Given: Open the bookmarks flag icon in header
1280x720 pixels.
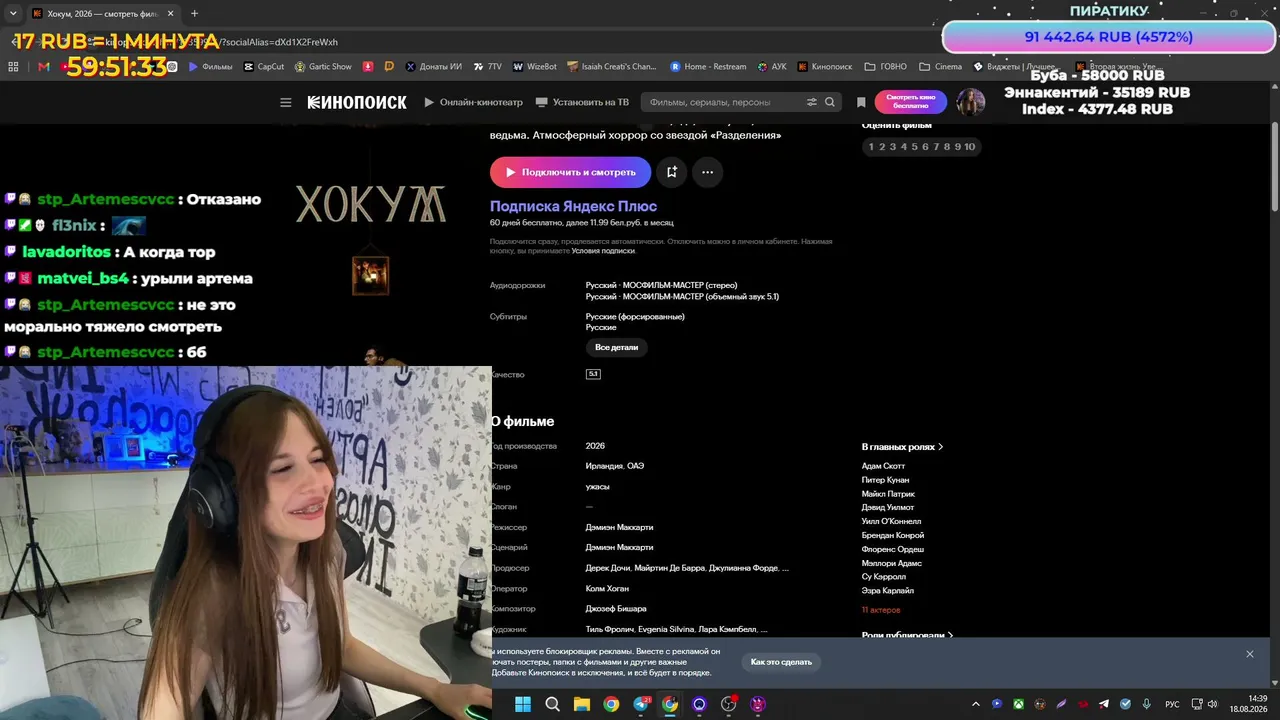Looking at the screenshot, I should (x=861, y=102).
